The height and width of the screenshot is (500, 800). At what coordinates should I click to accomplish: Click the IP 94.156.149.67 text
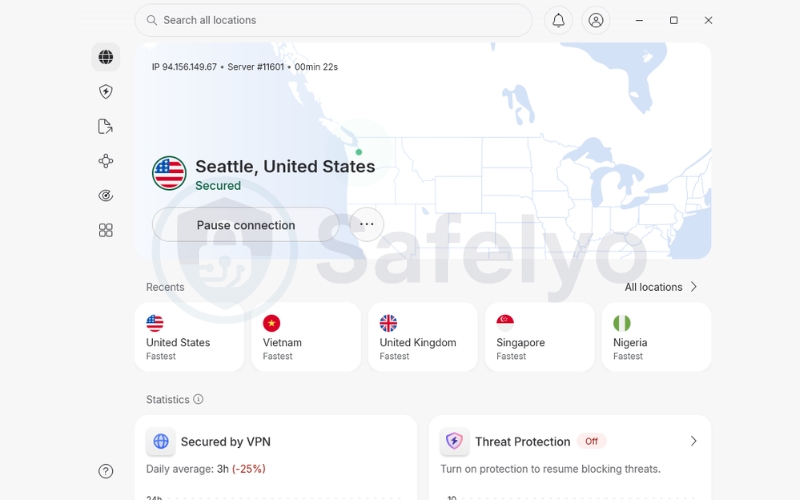point(184,67)
